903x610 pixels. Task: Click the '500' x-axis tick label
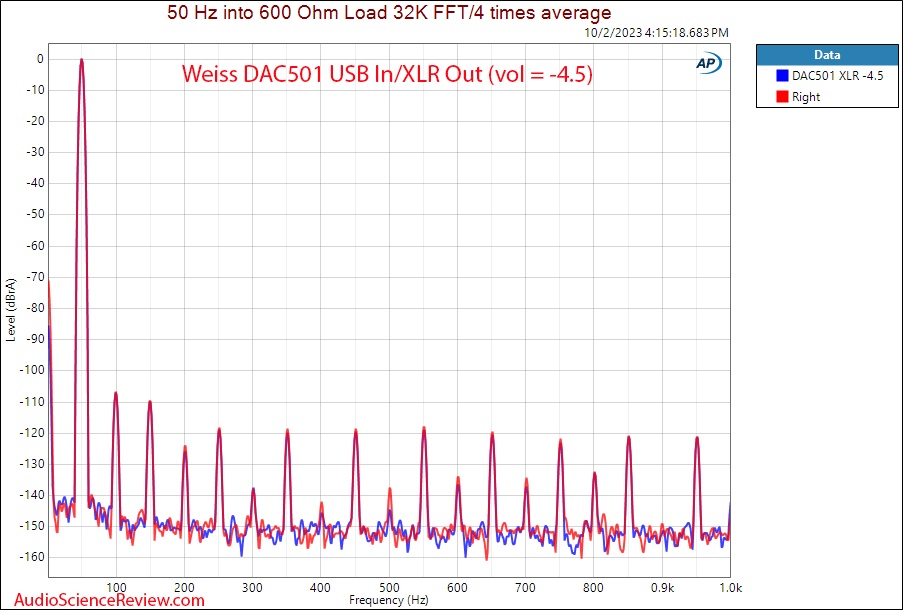pos(389,588)
